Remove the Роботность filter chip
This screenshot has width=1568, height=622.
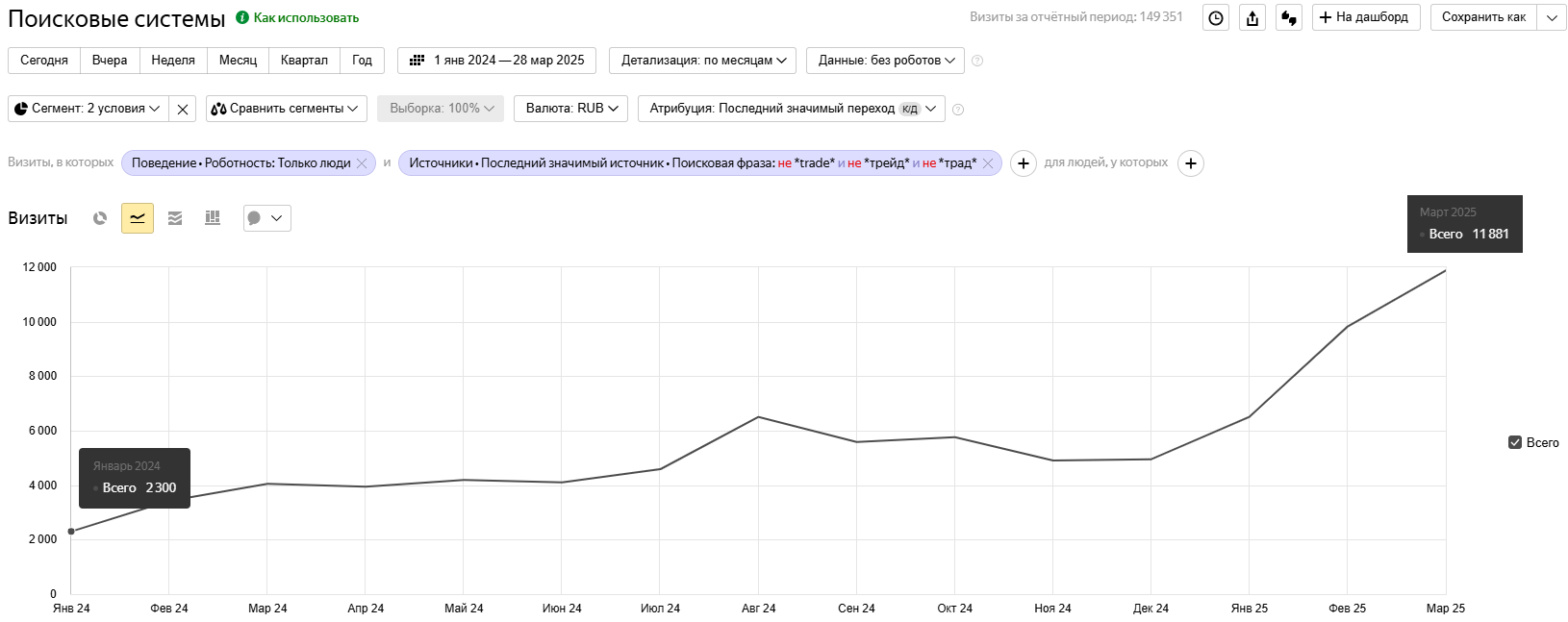coord(362,163)
